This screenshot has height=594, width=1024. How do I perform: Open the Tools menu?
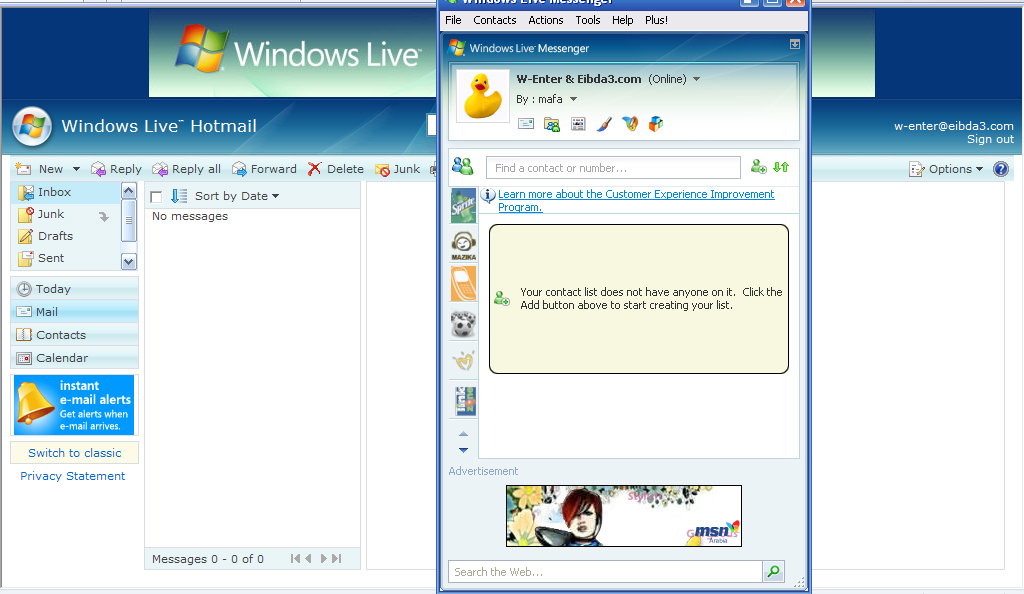click(x=588, y=20)
